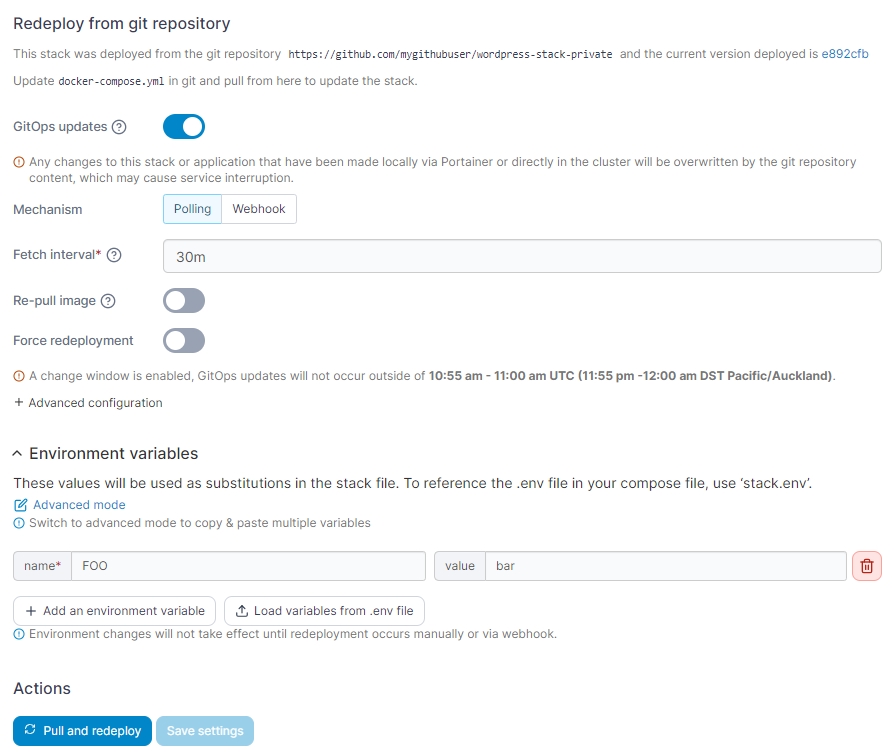Click Re-pull image help icon

pyautogui.click(x=109, y=301)
